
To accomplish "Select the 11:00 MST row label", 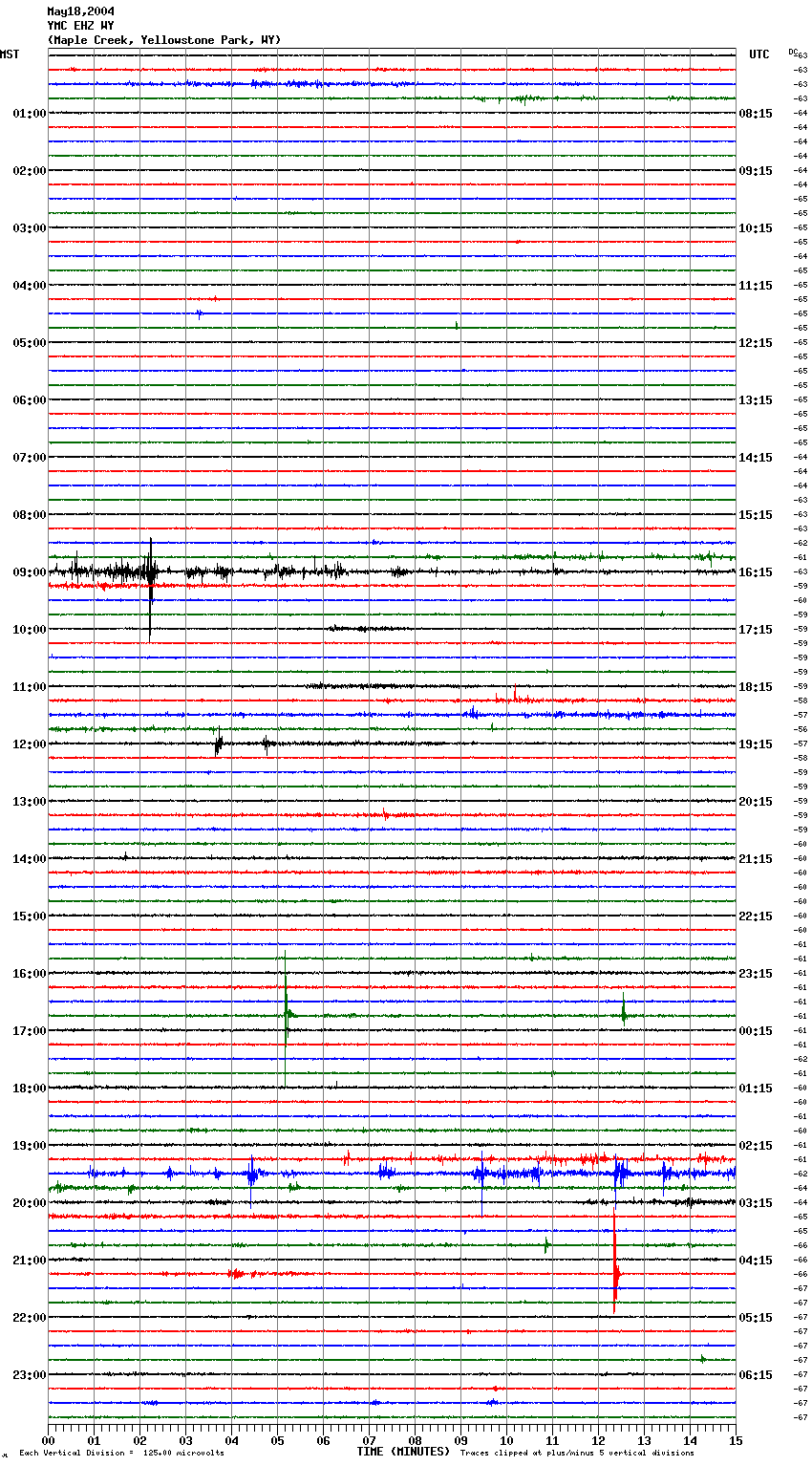I will click(30, 687).
